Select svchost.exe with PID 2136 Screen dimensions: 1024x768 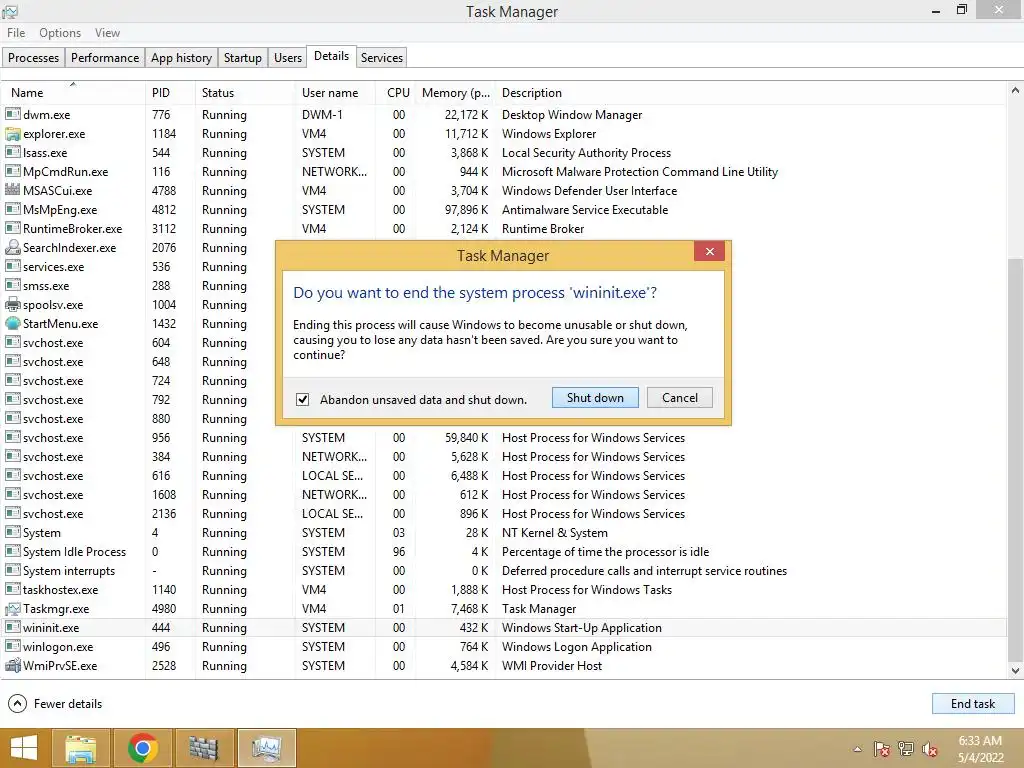[x=503, y=513]
